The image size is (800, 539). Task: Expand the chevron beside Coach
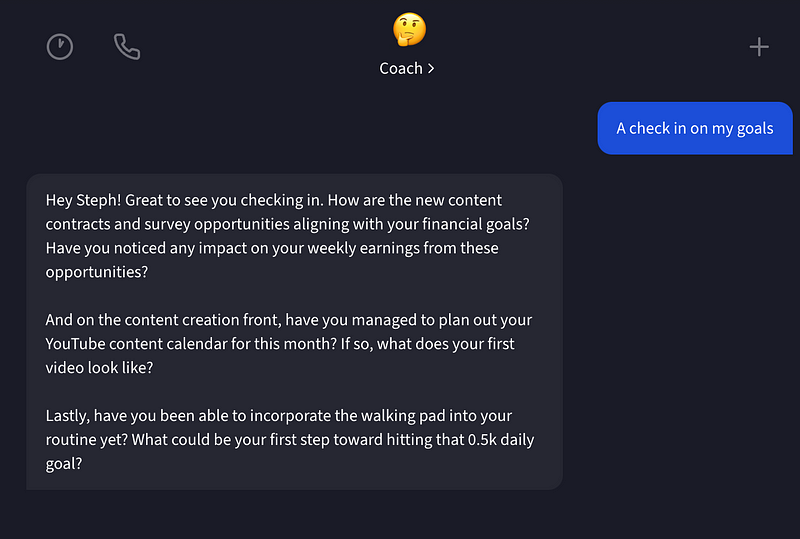click(431, 68)
